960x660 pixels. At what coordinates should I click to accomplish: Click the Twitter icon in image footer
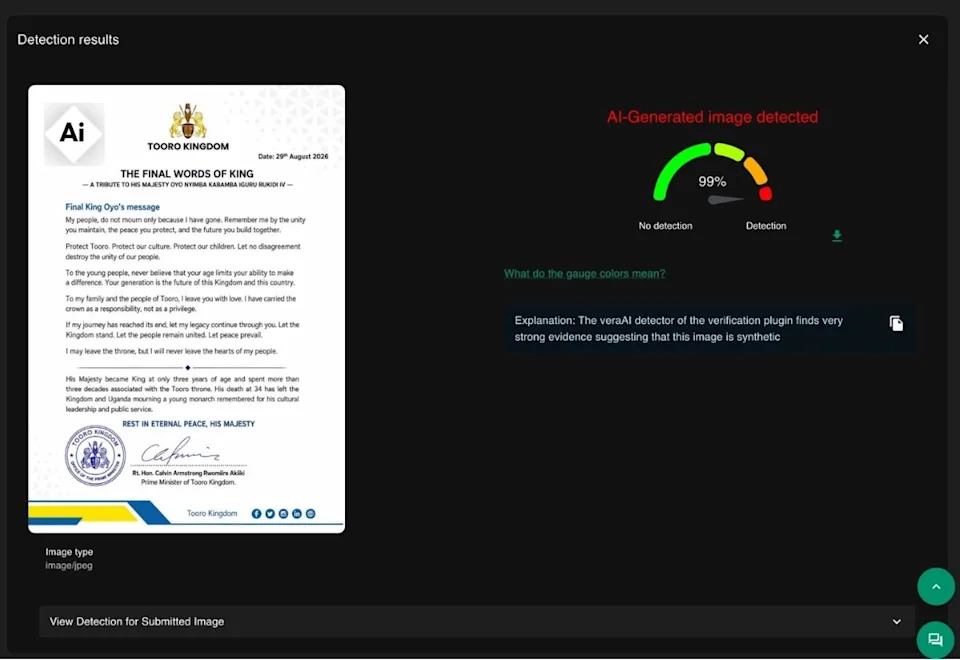click(270, 514)
